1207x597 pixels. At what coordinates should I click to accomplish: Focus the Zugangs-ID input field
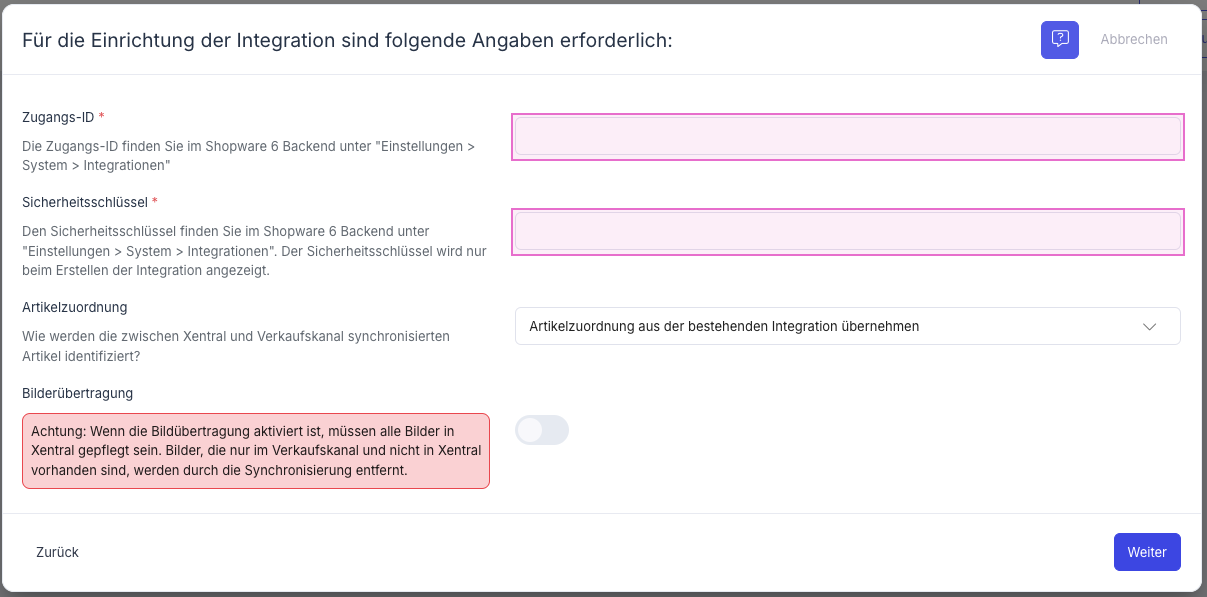coord(847,137)
